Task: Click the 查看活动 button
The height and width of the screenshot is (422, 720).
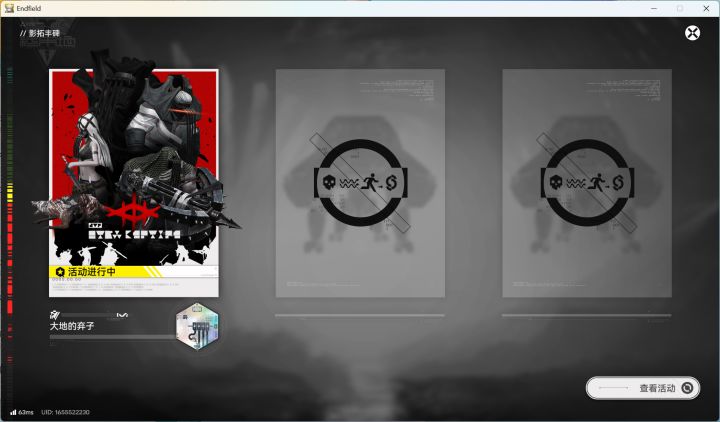Action: point(643,388)
